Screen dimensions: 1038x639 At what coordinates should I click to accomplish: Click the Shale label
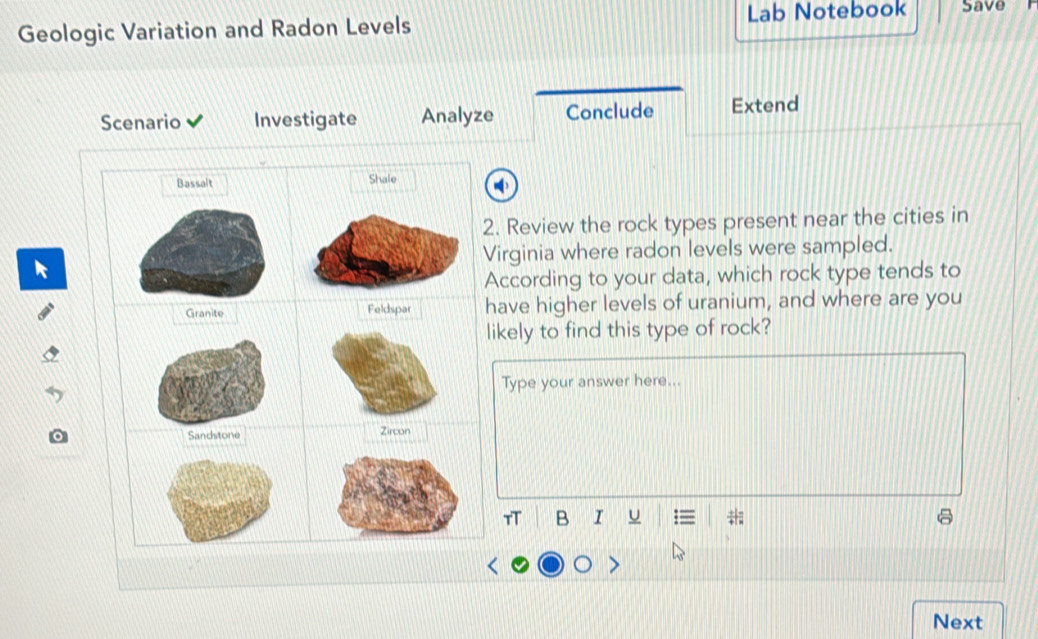(x=383, y=179)
